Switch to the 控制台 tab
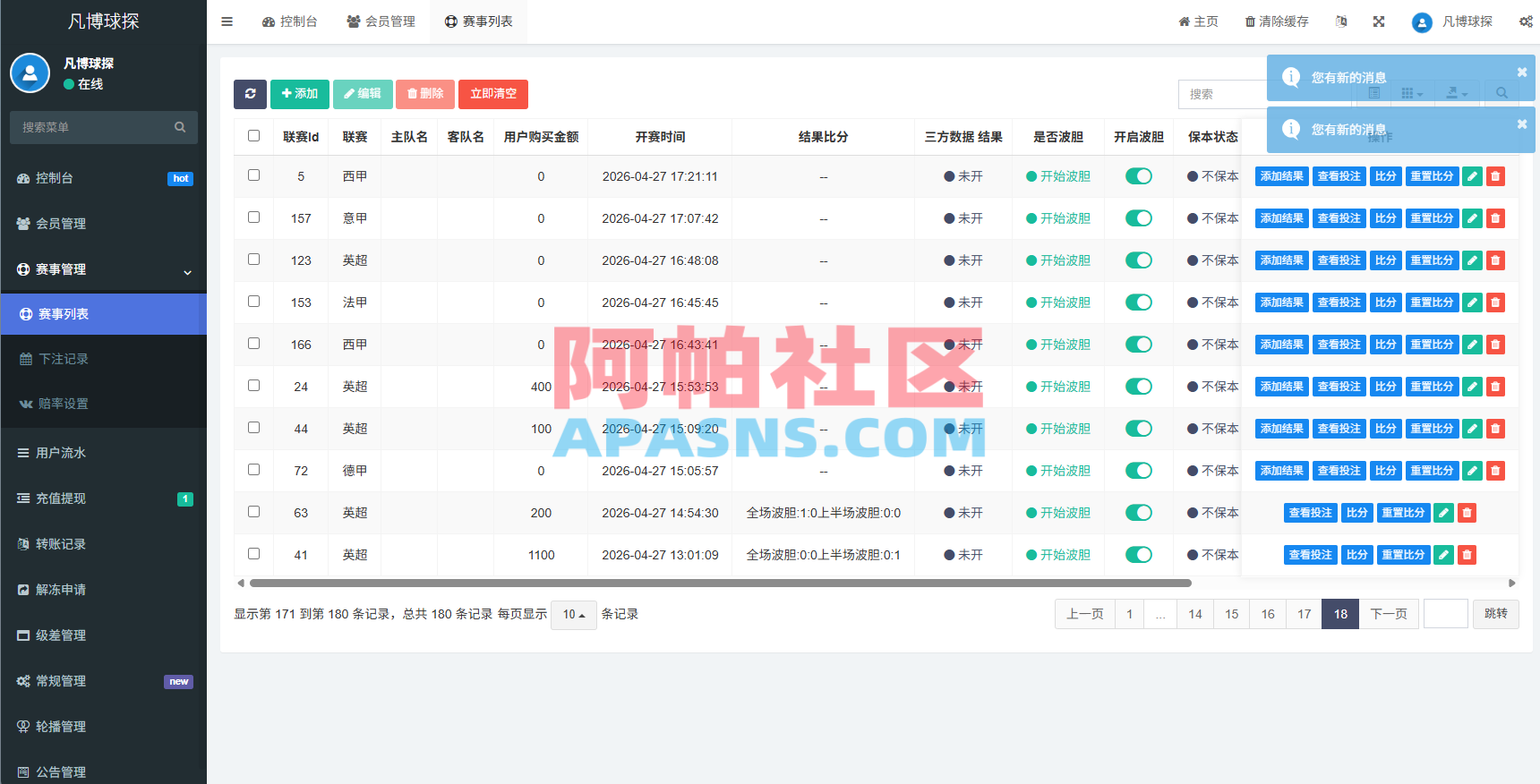This screenshot has height=784, width=1540. (290, 21)
